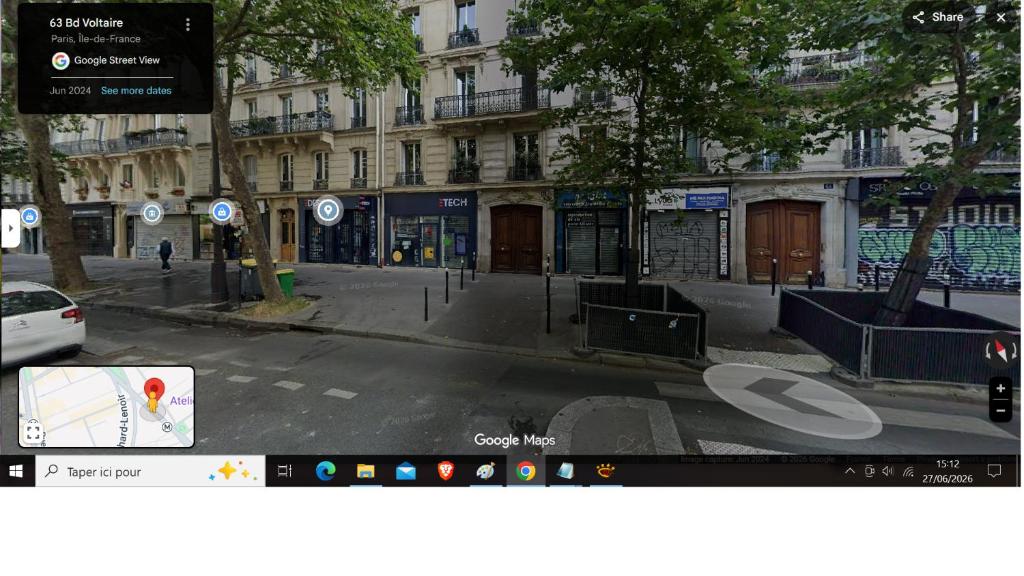Open Task View in the taskbar
Viewport: 1024px width, 576px height.
click(x=285, y=471)
